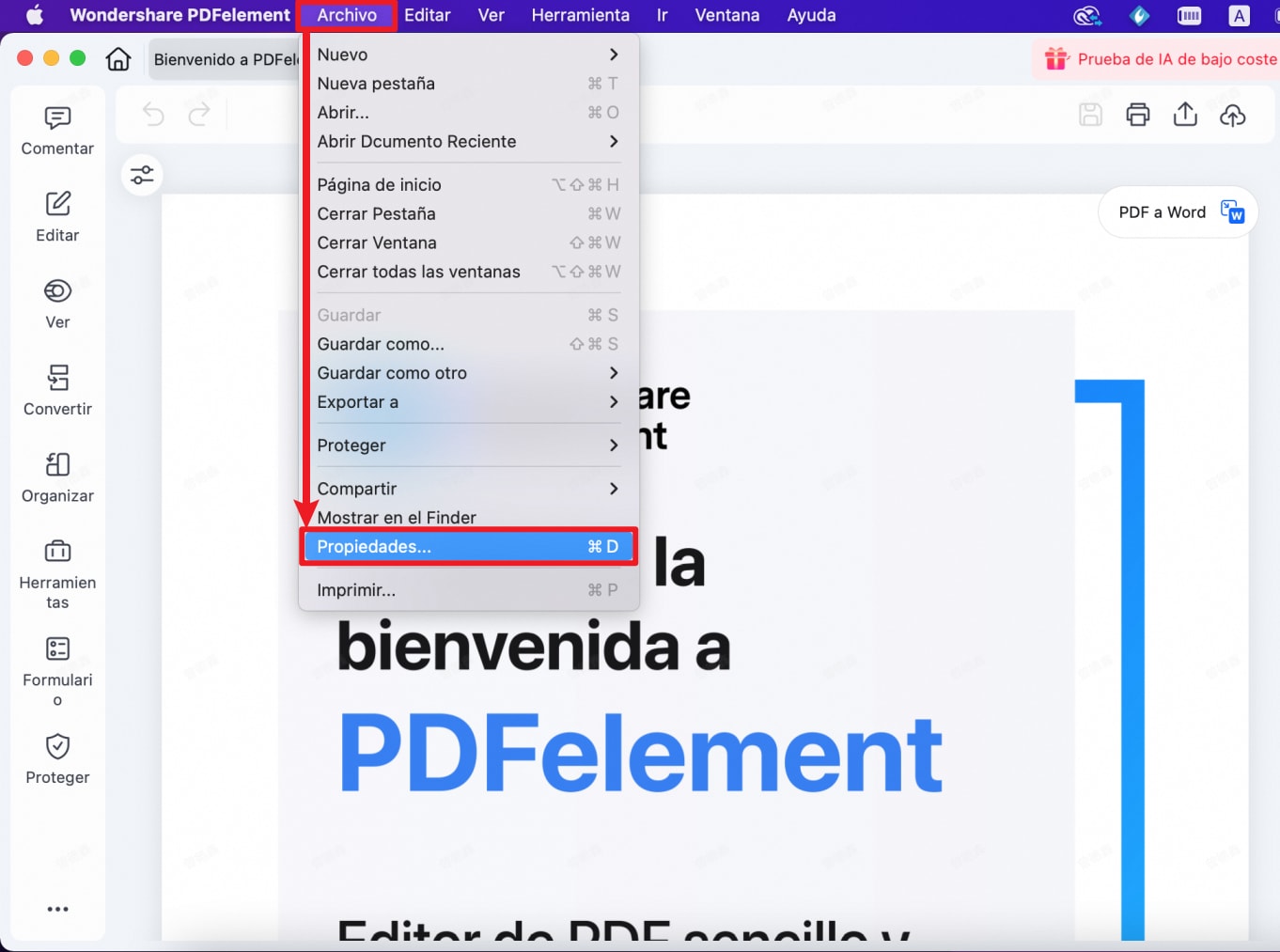This screenshot has height=952, width=1280.
Task: Open the cloud upload icon
Action: (1232, 114)
